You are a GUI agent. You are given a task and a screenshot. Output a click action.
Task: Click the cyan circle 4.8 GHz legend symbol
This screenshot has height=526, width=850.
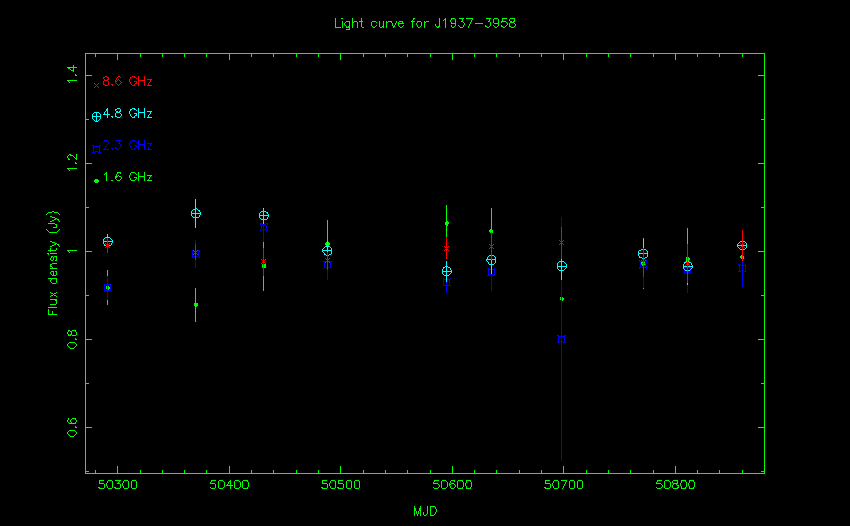point(96,117)
